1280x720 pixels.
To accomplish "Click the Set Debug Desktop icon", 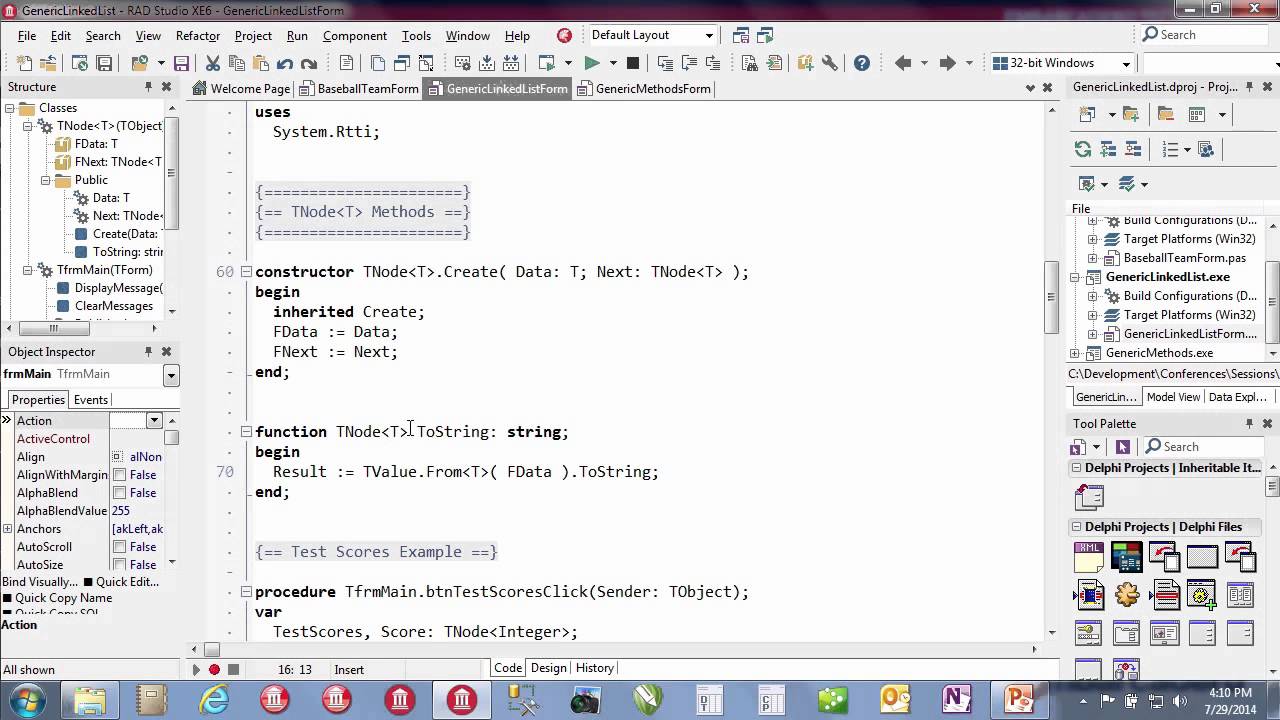I will click(x=765, y=35).
